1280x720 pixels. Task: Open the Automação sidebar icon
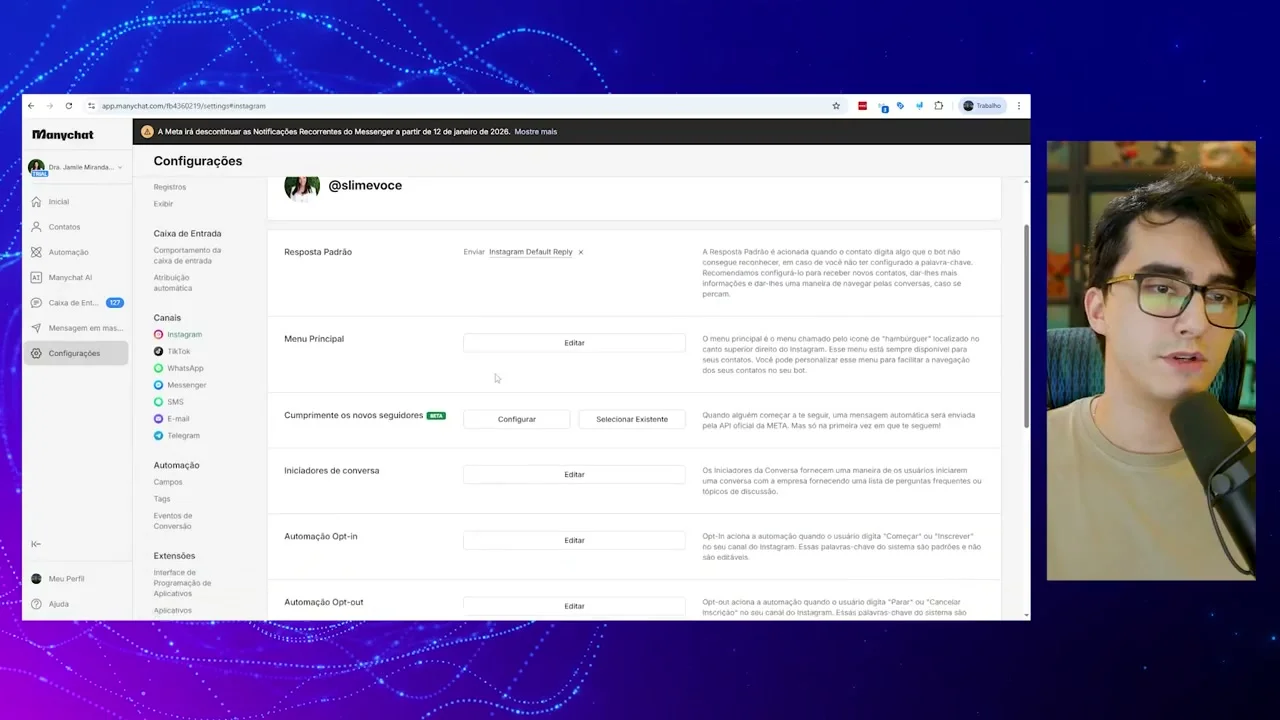point(36,252)
